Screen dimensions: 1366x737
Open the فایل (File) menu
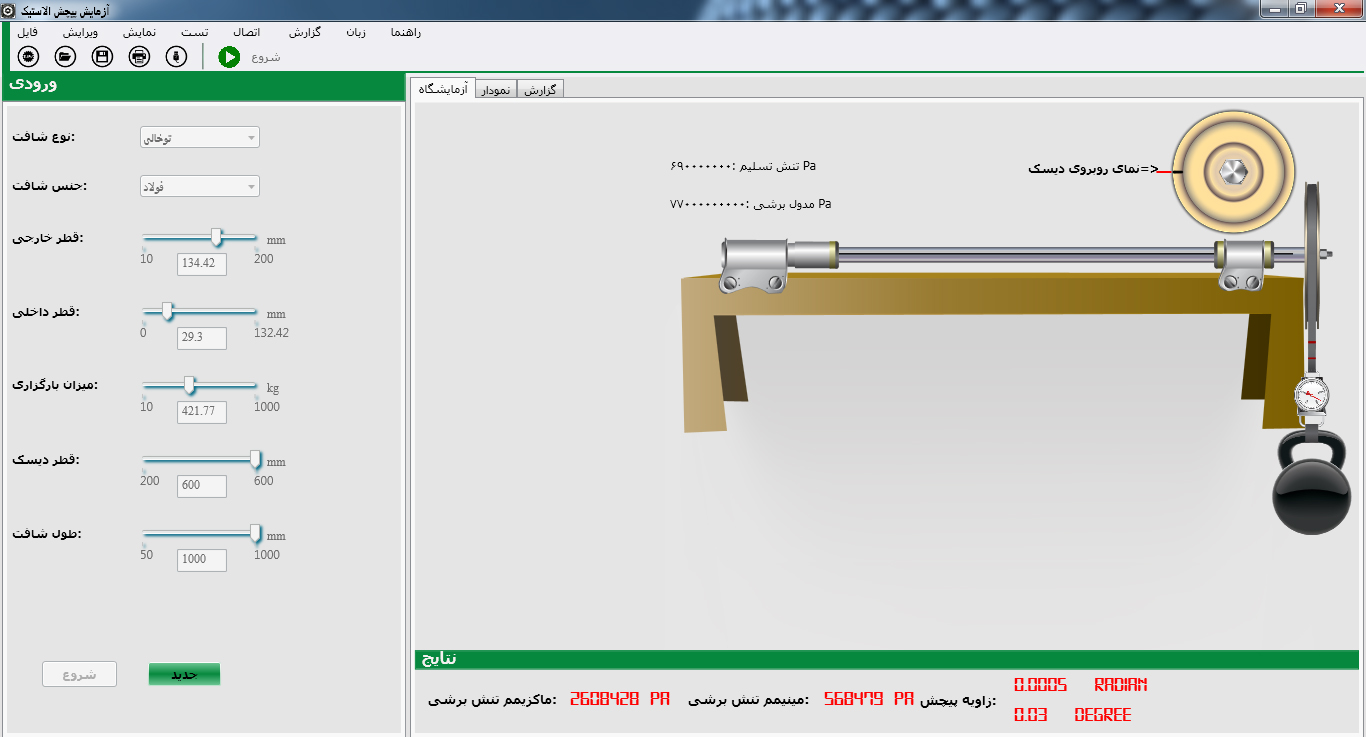[x=28, y=32]
